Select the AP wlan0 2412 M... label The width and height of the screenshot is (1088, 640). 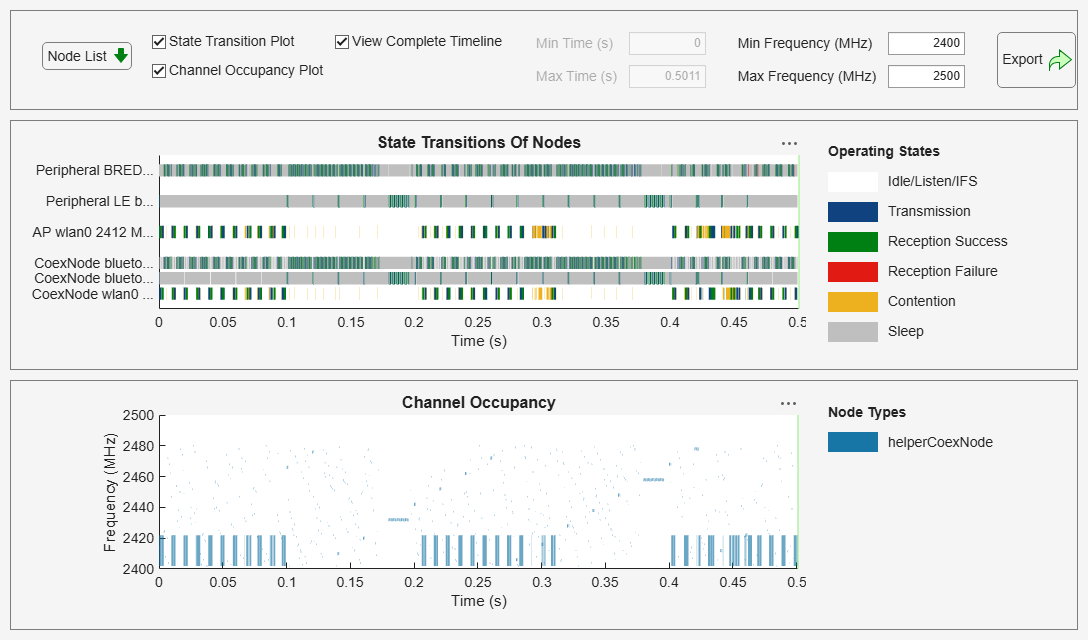[92, 233]
